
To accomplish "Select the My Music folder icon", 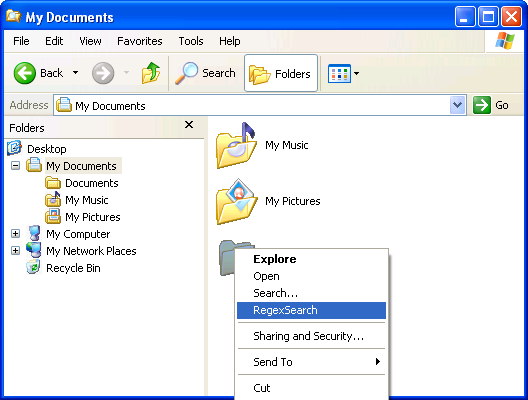I will pyautogui.click(x=236, y=145).
